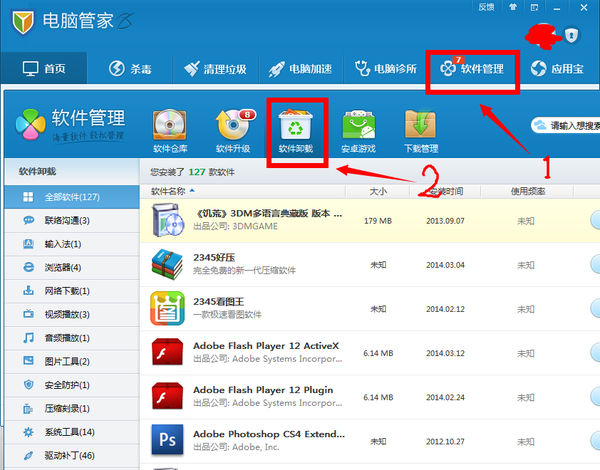The height and width of the screenshot is (470, 600).
Task: Click the shield badge next to avatar
Action: click(571, 36)
